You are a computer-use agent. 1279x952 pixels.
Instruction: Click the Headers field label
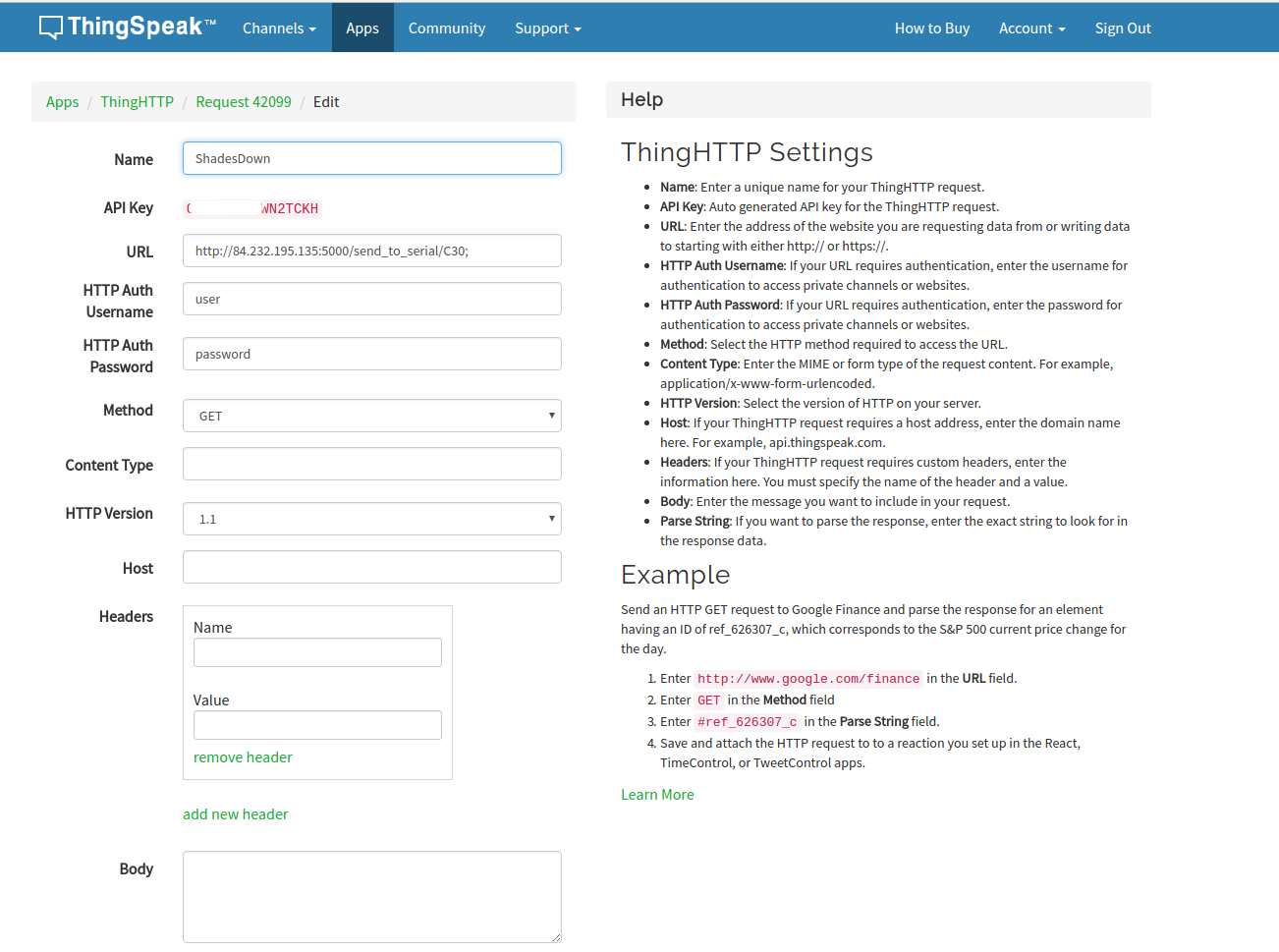[126, 617]
